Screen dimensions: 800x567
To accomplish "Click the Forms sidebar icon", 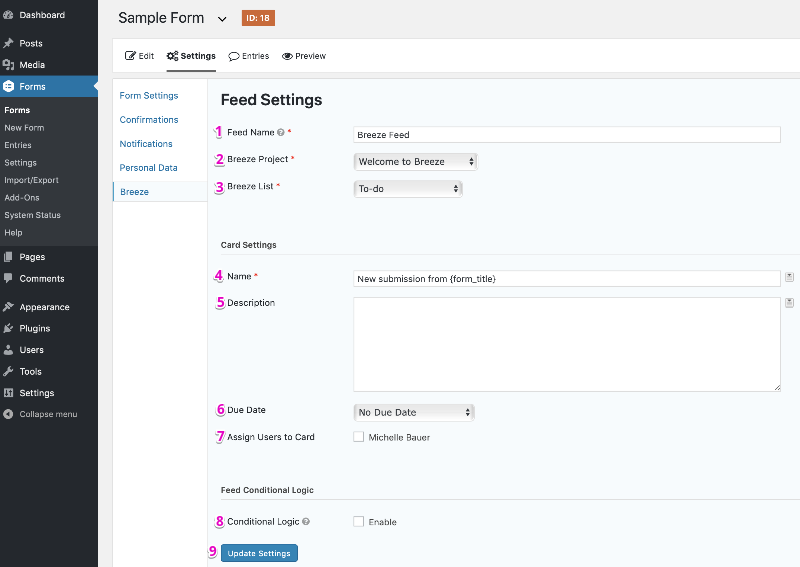I will [x=8, y=86].
